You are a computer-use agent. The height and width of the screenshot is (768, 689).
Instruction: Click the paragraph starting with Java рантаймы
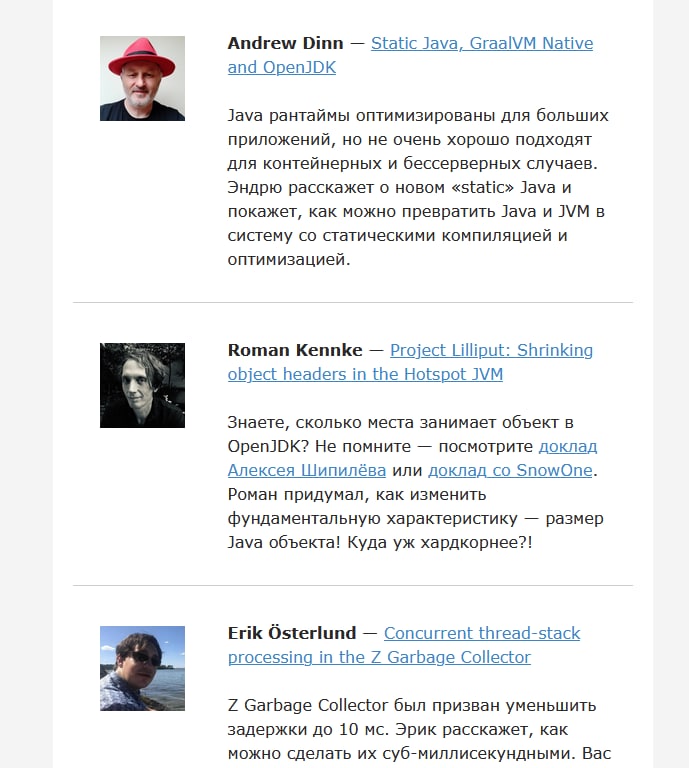coord(418,188)
